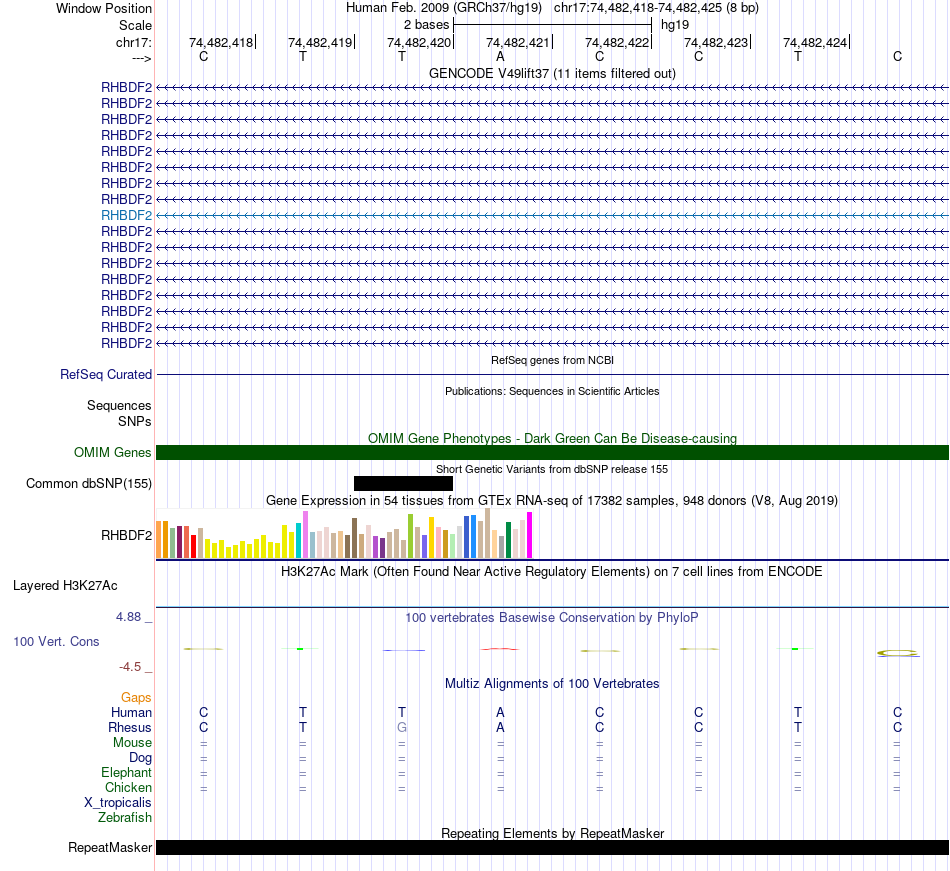Click the RefSeq Curated track label
This screenshot has width=950, height=871.
click(105, 374)
